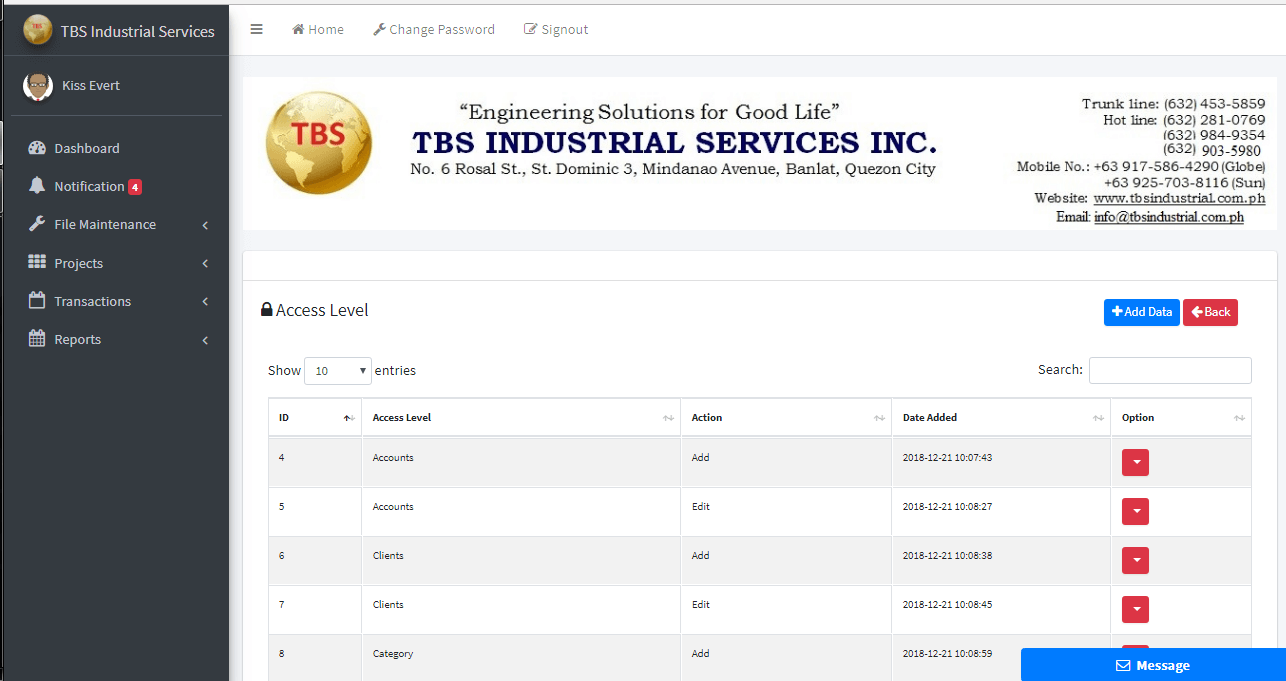Sort table by ID column header
Image resolution: width=1286 pixels, height=681 pixels.
315,418
